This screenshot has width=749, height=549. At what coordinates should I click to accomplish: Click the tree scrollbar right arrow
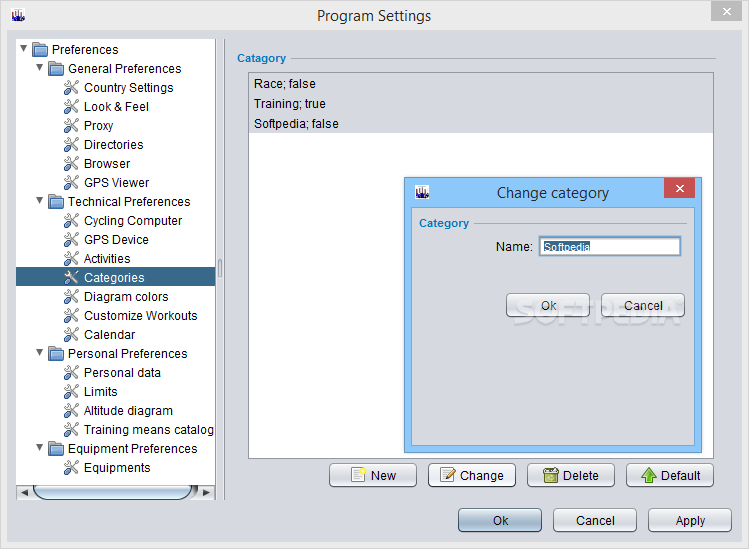(x=206, y=493)
